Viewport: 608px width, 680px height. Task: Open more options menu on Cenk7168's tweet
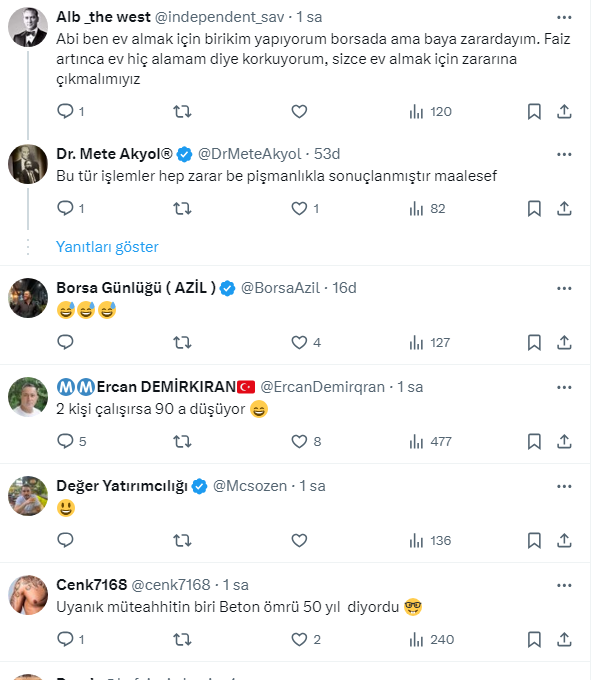[564, 584]
